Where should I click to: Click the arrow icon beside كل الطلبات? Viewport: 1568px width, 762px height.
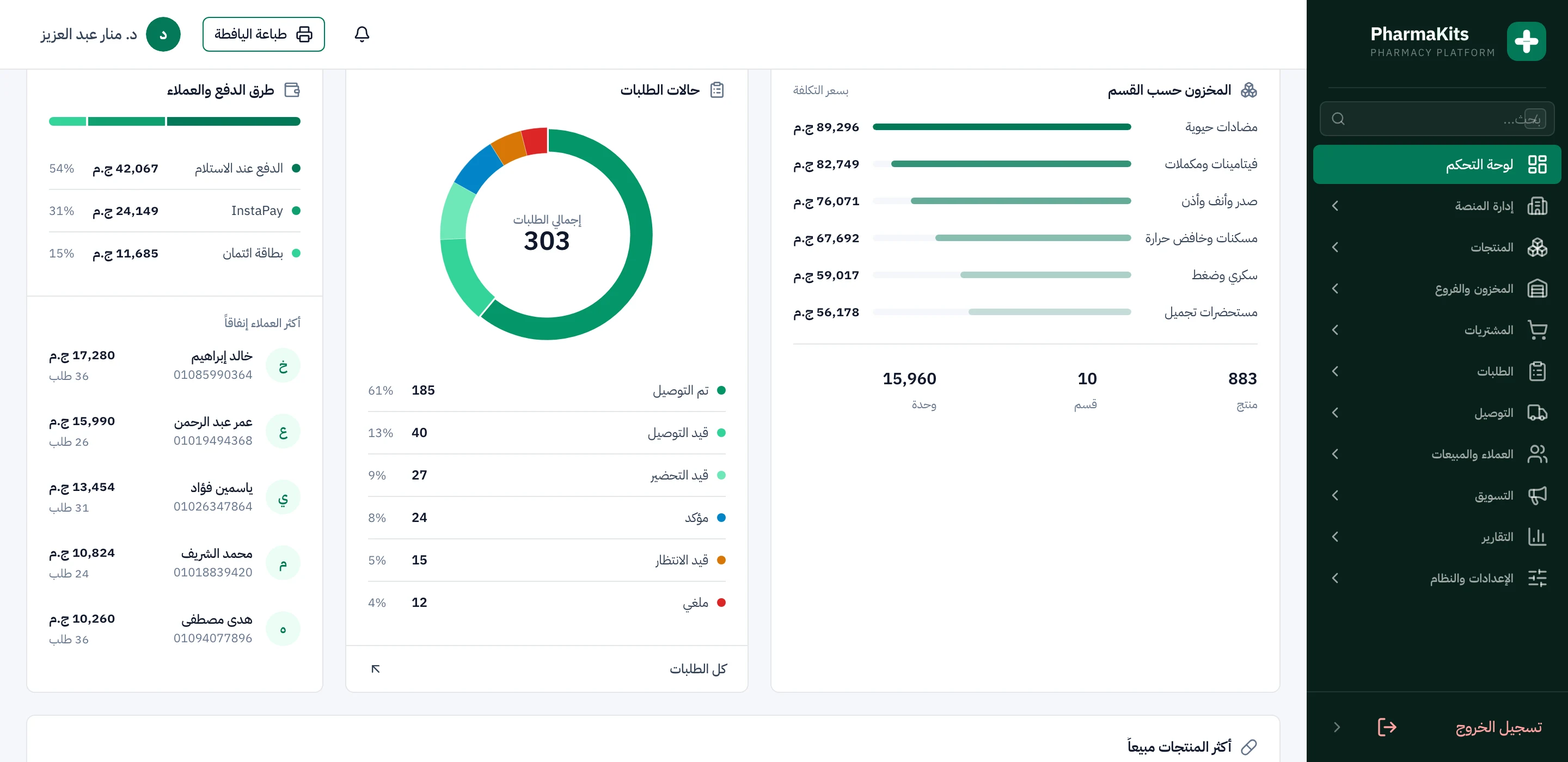(376, 669)
